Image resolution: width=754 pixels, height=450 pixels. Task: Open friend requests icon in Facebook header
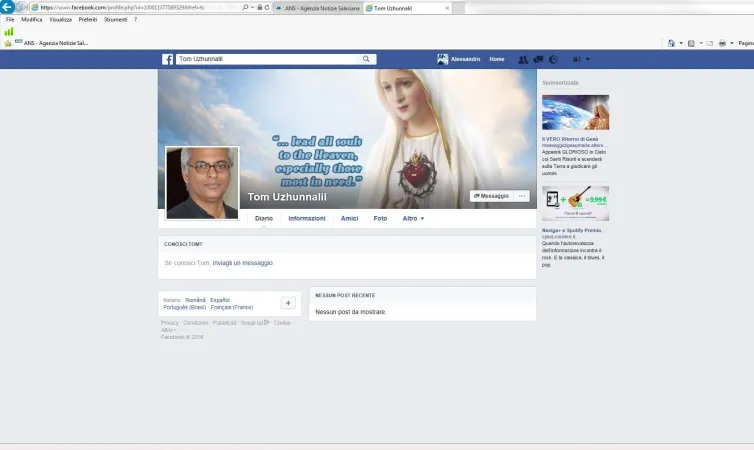(523, 60)
